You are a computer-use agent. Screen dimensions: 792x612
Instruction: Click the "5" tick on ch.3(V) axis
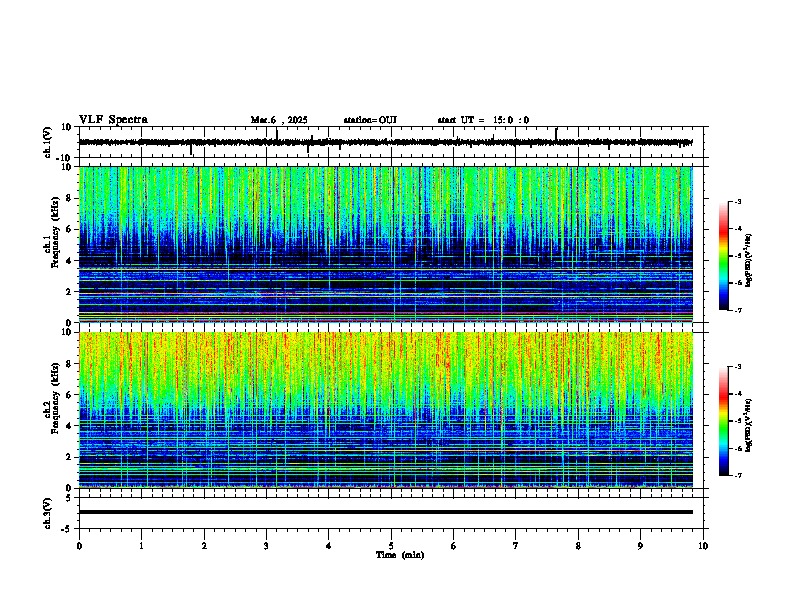pyautogui.click(x=70, y=497)
